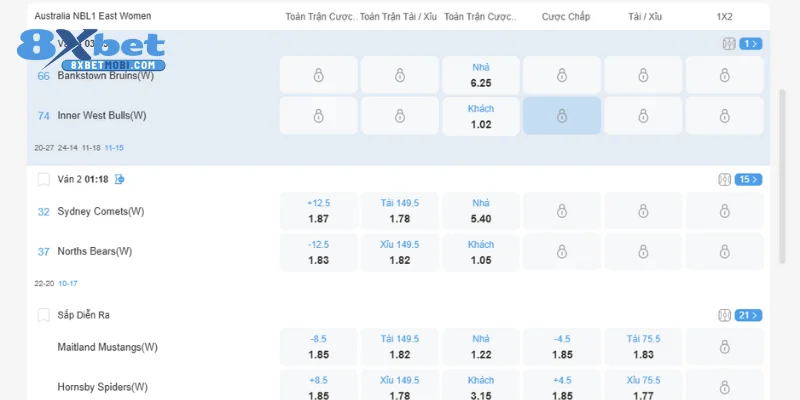This screenshot has height=400, width=800.
Task: Toggle favorite bookmark for Sắp Diễn Ra match
Action: click(x=43, y=315)
